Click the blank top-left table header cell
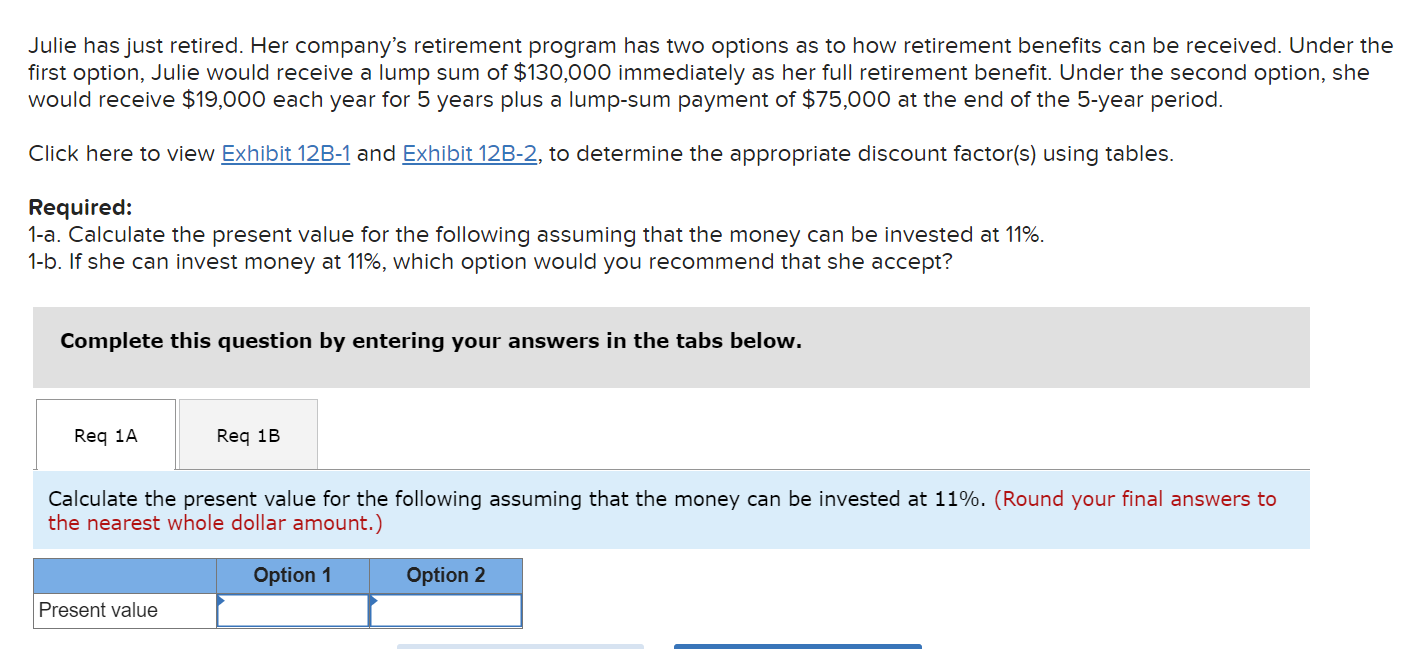This screenshot has height=649, width=1413. [x=124, y=575]
